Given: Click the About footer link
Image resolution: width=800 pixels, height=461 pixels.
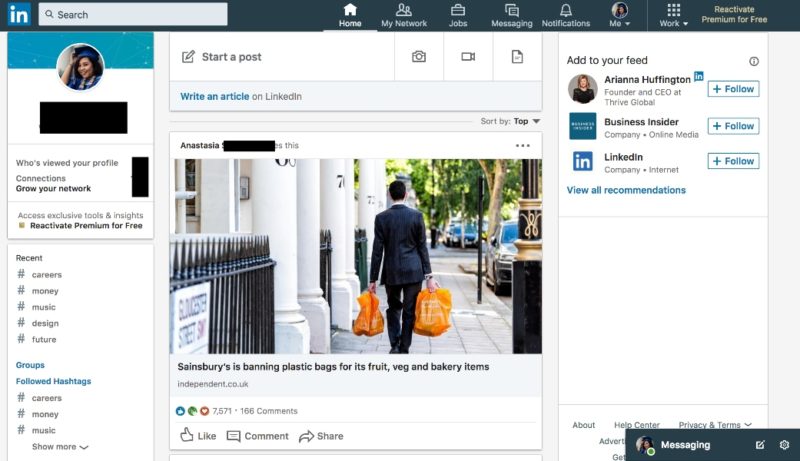Looking at the screenshot, I should [x=584, y=425].
